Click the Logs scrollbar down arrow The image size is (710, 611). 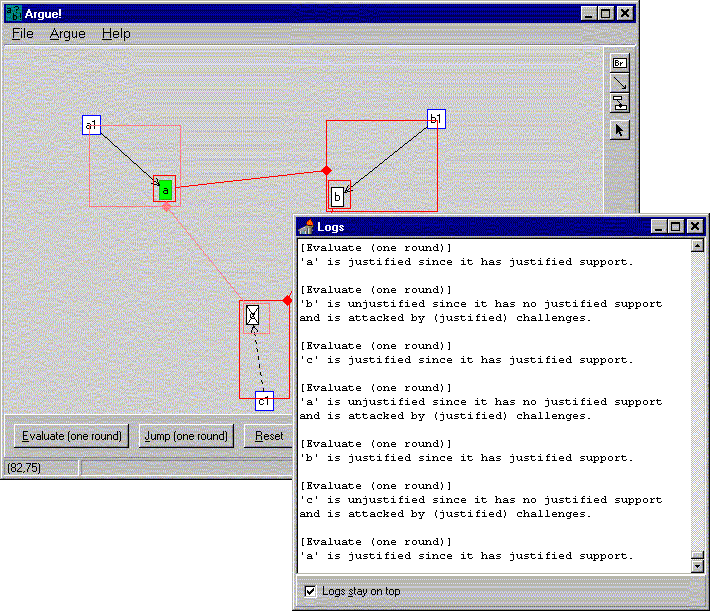point(697,567)
